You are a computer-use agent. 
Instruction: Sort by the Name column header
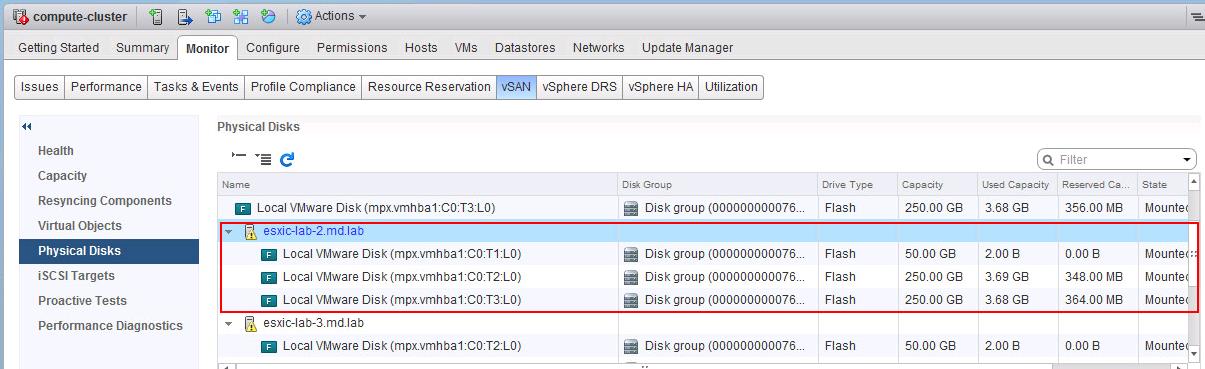point(417,184)
